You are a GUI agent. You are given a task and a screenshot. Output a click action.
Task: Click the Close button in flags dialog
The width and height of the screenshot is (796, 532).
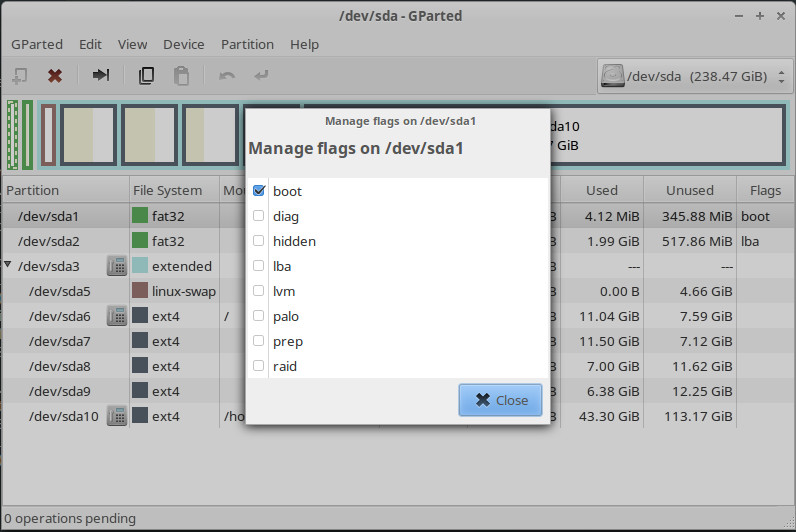point(501,400)
